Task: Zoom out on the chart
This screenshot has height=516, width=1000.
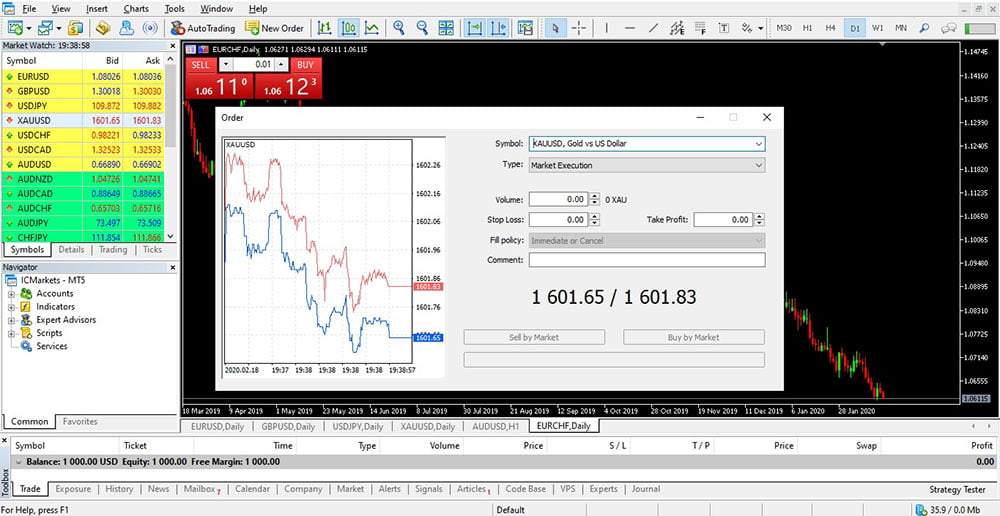Action: [x=422, y=28]
